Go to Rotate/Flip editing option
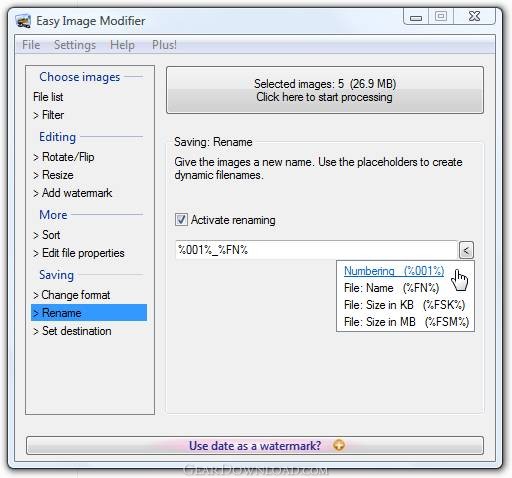 [x=64, y=157]
